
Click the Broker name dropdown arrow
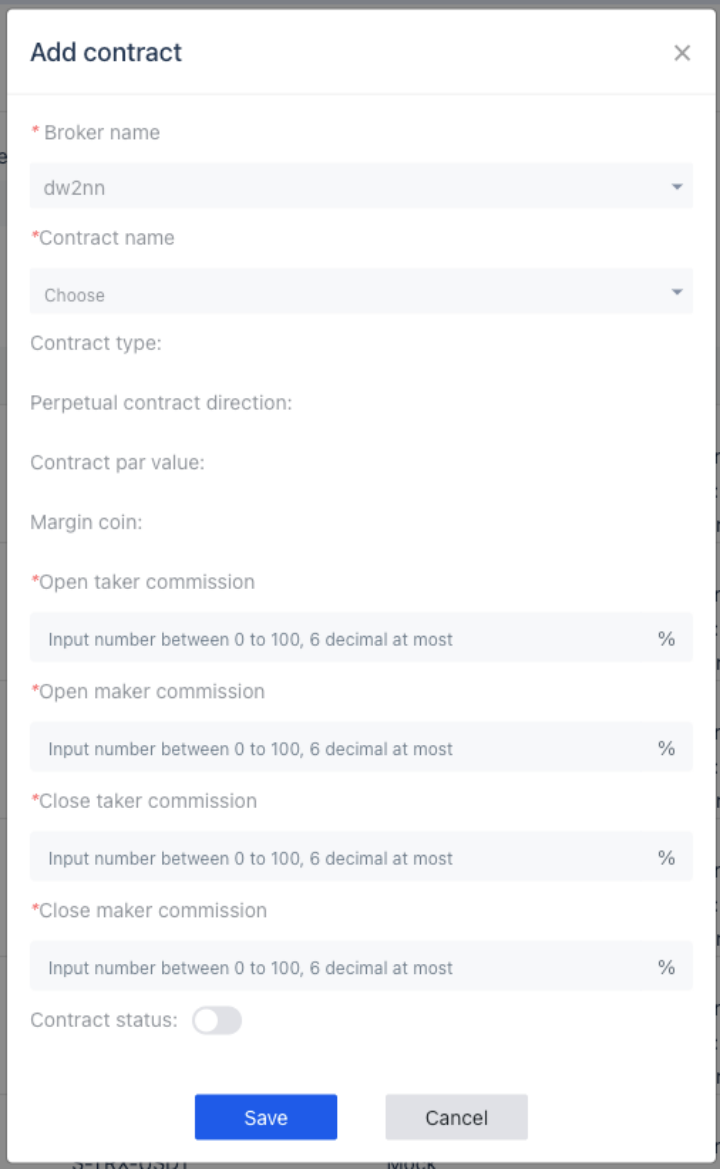coord(677,186)
